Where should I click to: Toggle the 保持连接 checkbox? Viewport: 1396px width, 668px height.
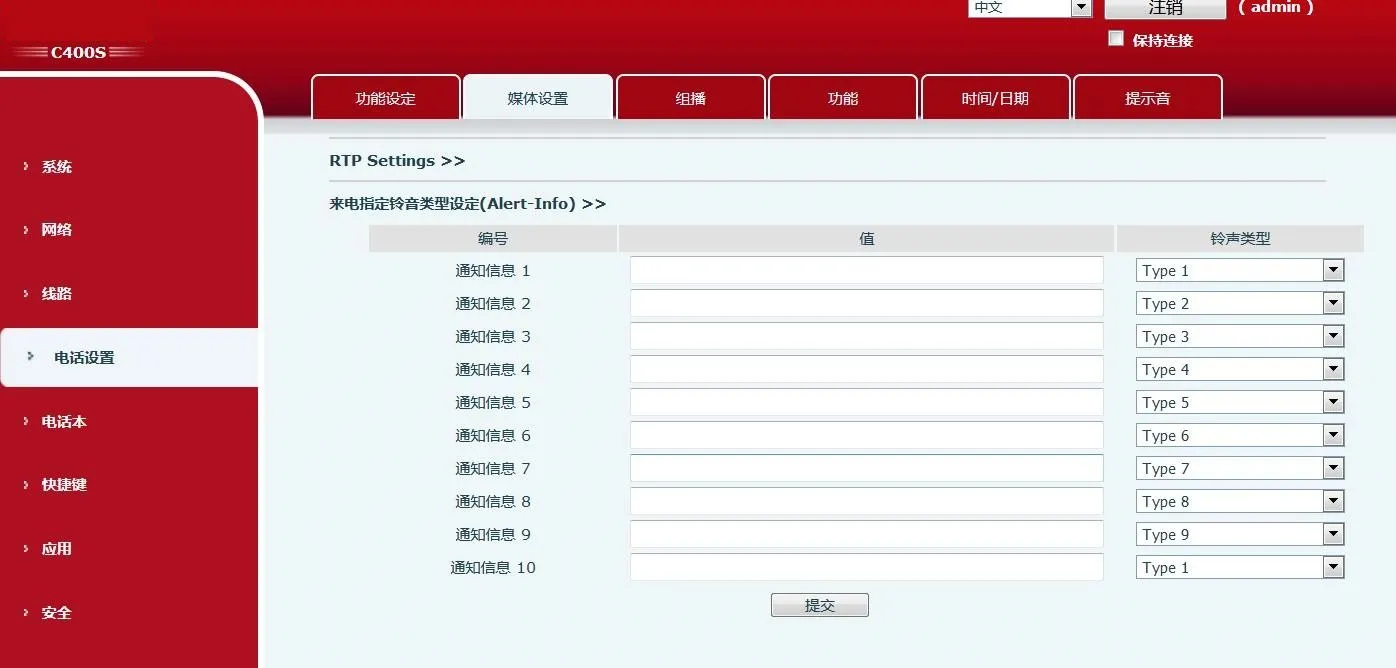pyautogui.click(x=1116, y=39)
